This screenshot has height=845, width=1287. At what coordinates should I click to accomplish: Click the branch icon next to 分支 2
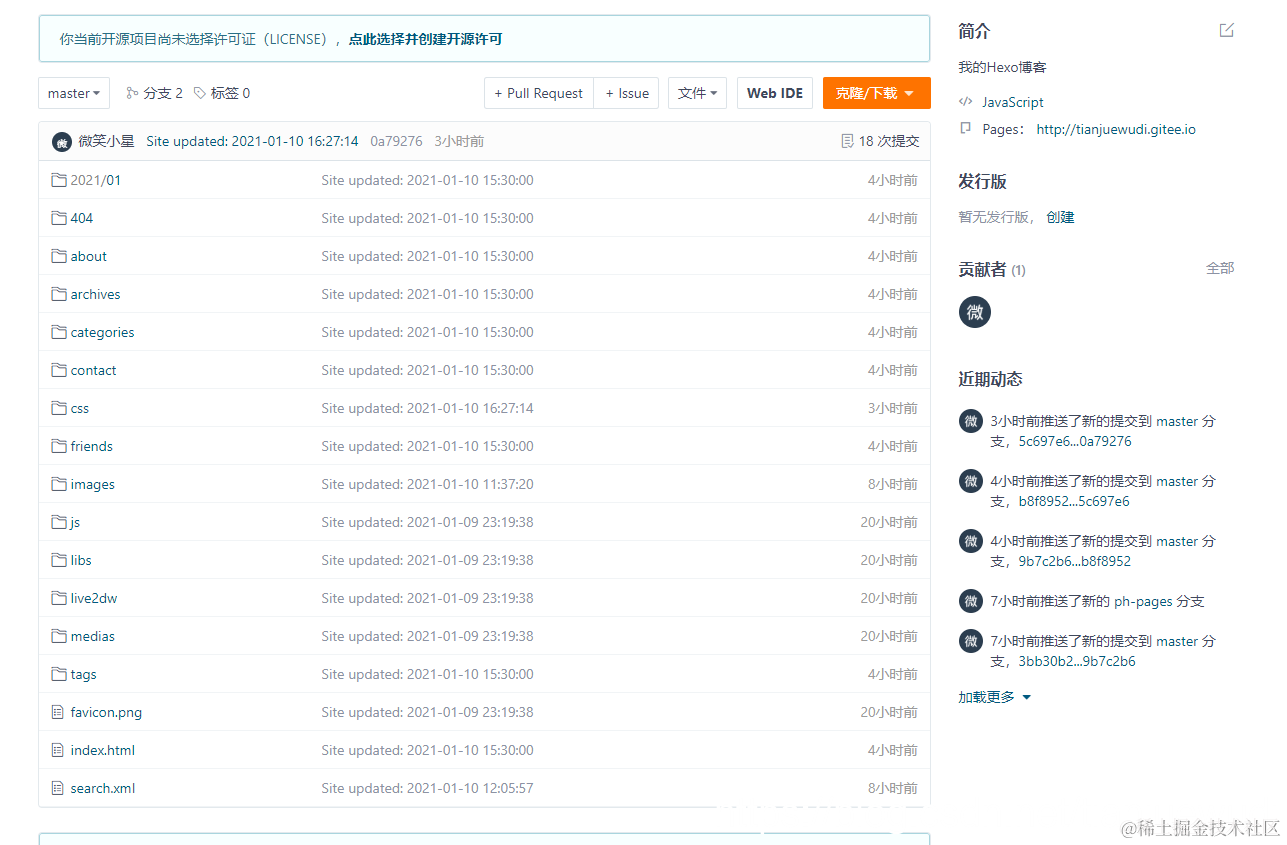[x=132, y=93]
